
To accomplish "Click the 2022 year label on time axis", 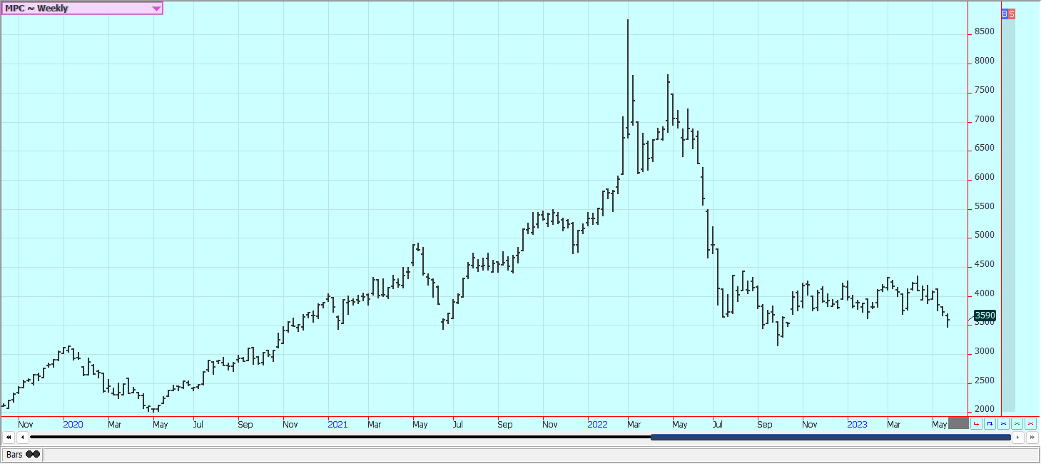I will click(597, 423).
